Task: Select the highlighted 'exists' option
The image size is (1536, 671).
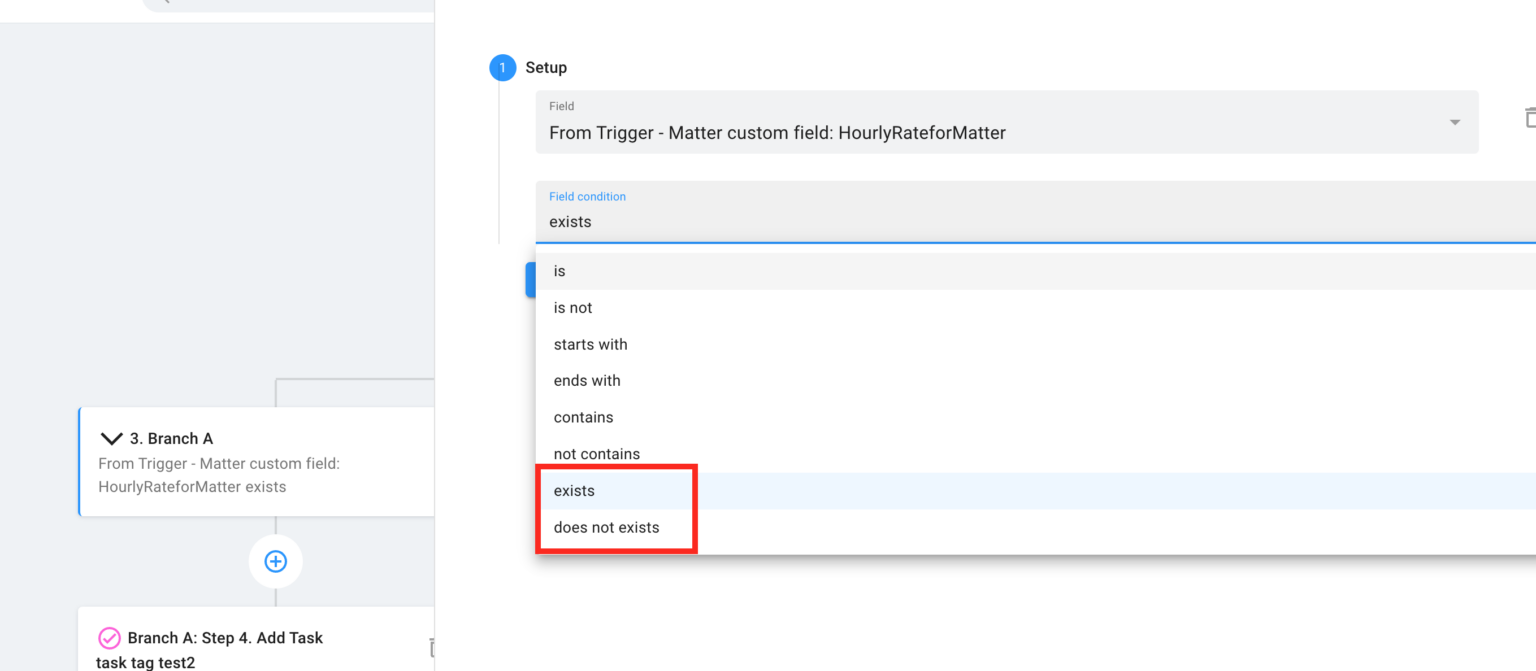Action: (574, 491)
